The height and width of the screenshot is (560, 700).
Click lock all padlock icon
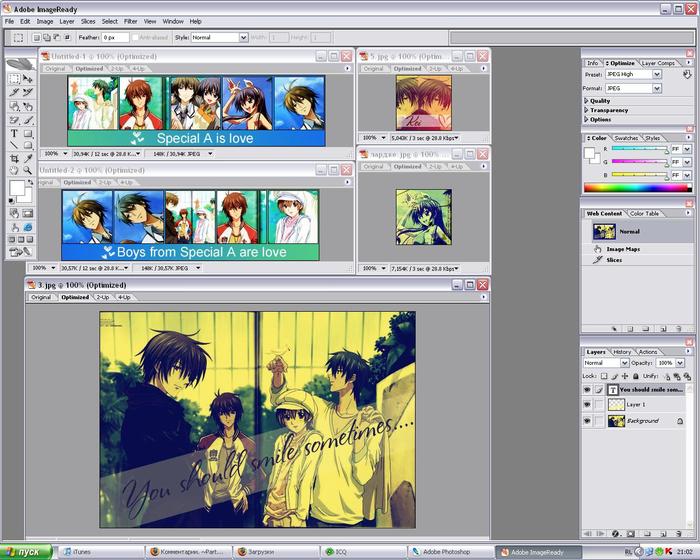(636, 376)
